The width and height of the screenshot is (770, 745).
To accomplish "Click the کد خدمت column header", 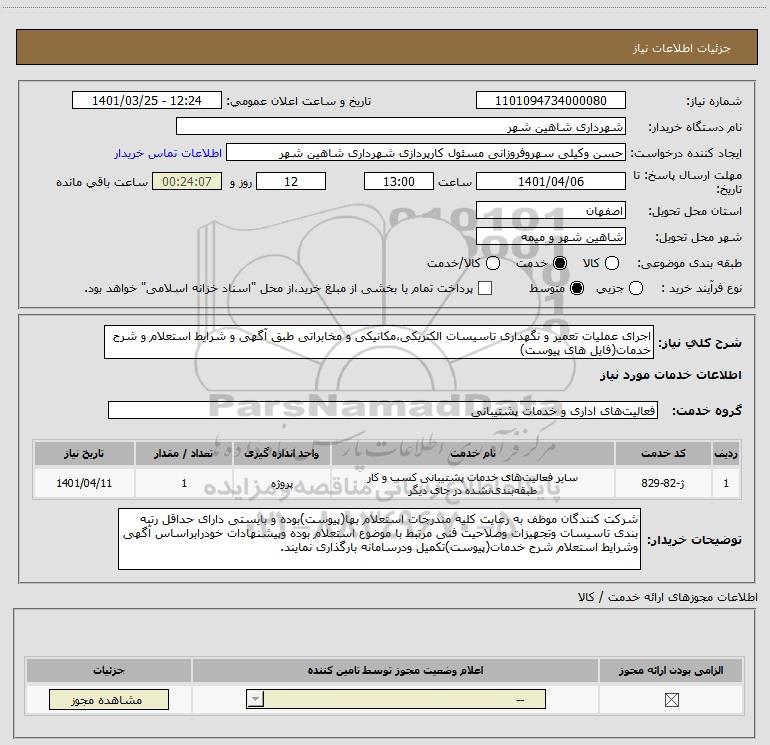I will [663, 453].
